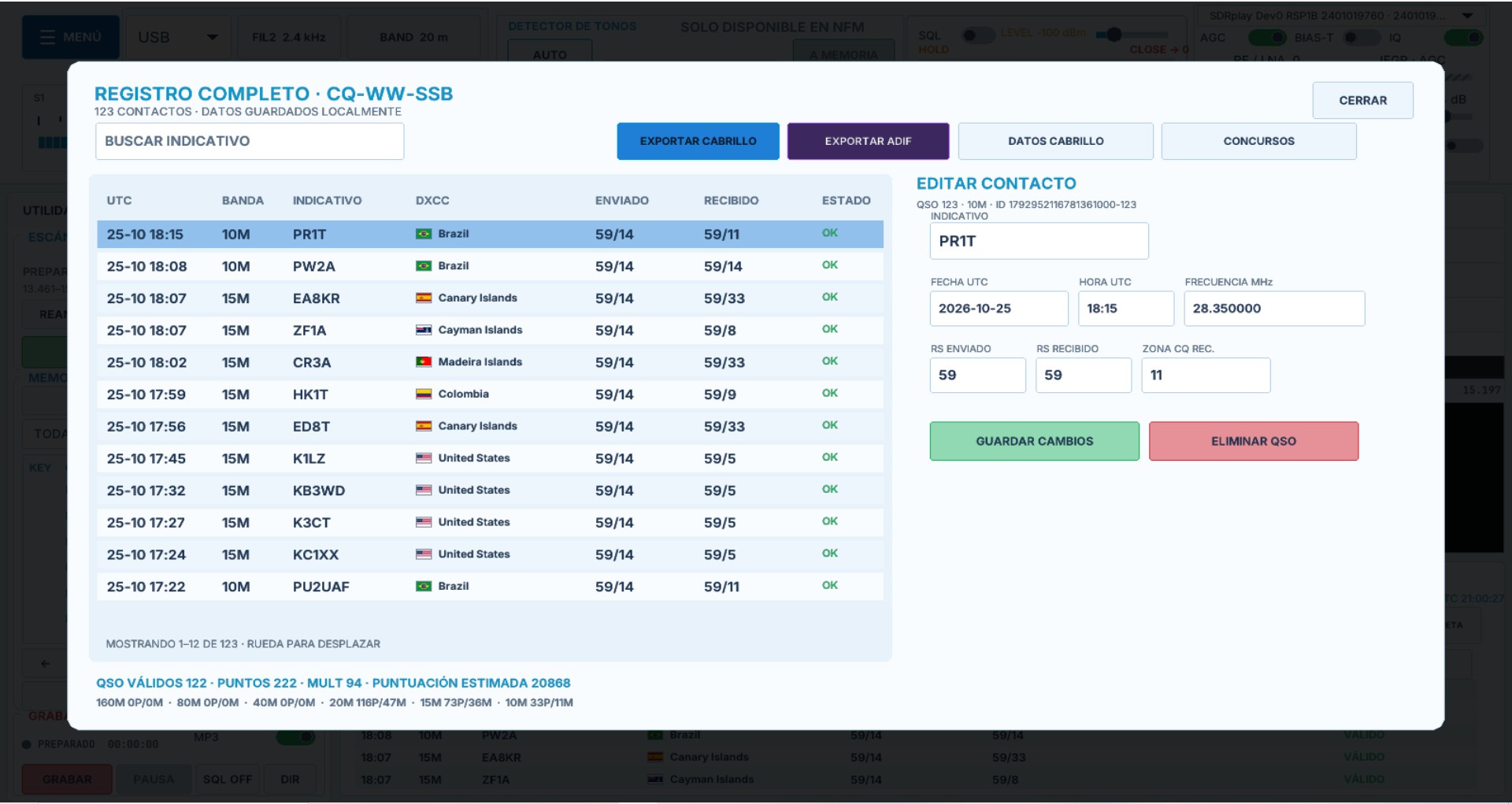1512x804 pixels.
Task: Edit the INDICATIVO field showing PR1T
Action: 1039,241
